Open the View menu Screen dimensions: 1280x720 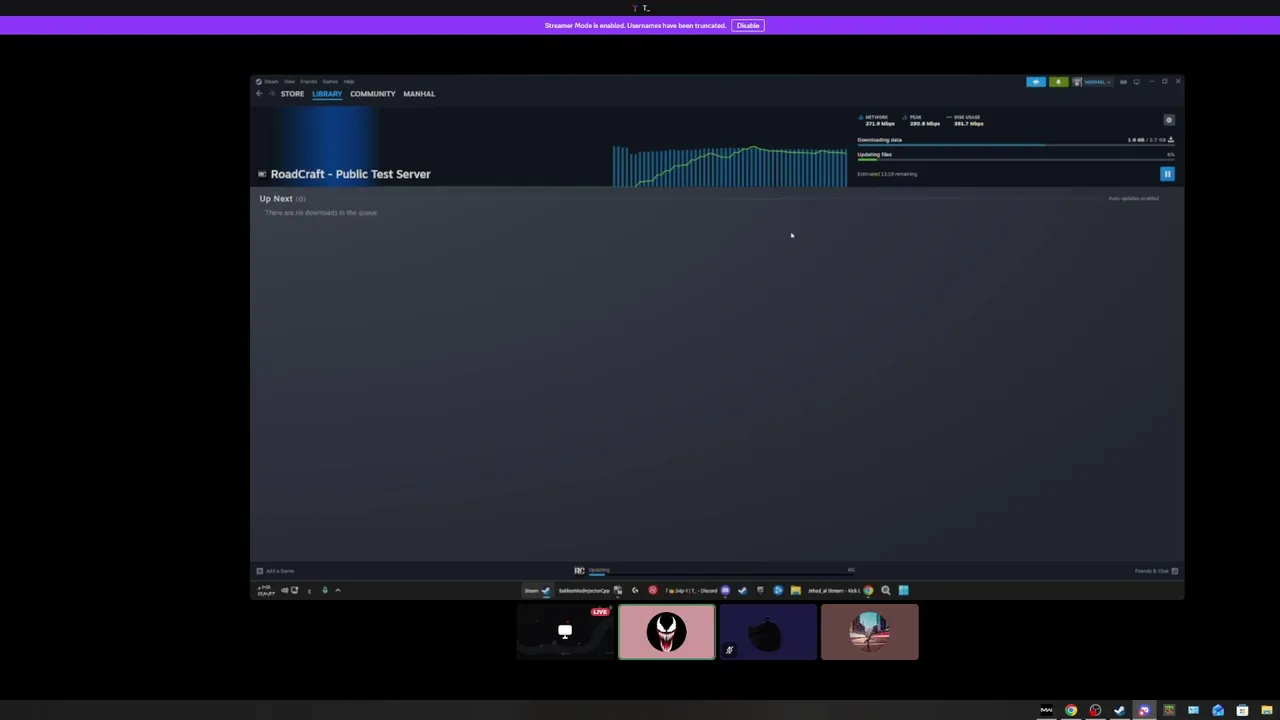[289, 81]
